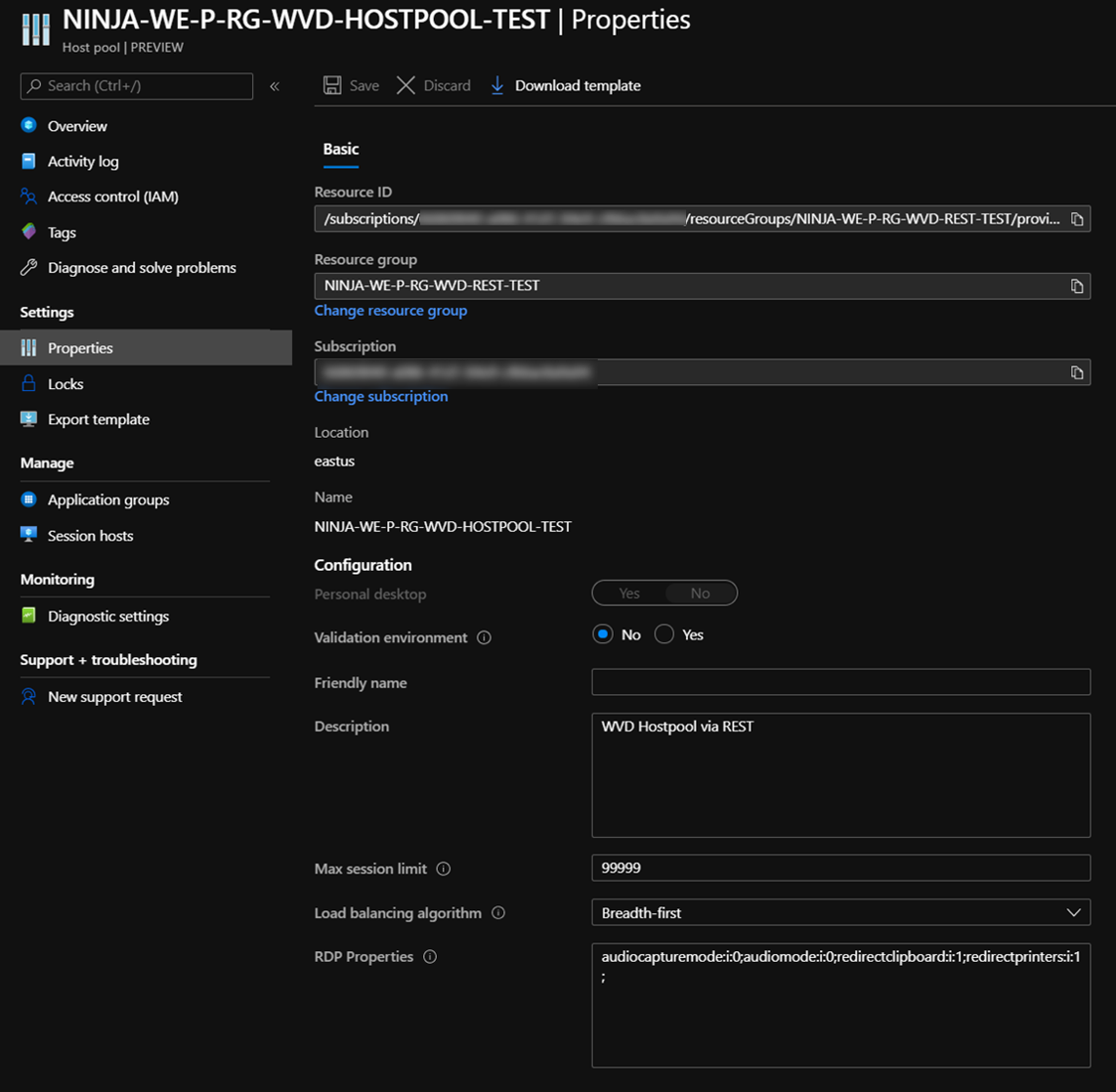Click the Save button label
Viewport: 1116px width, 1092px height.
tap(364, 85)
